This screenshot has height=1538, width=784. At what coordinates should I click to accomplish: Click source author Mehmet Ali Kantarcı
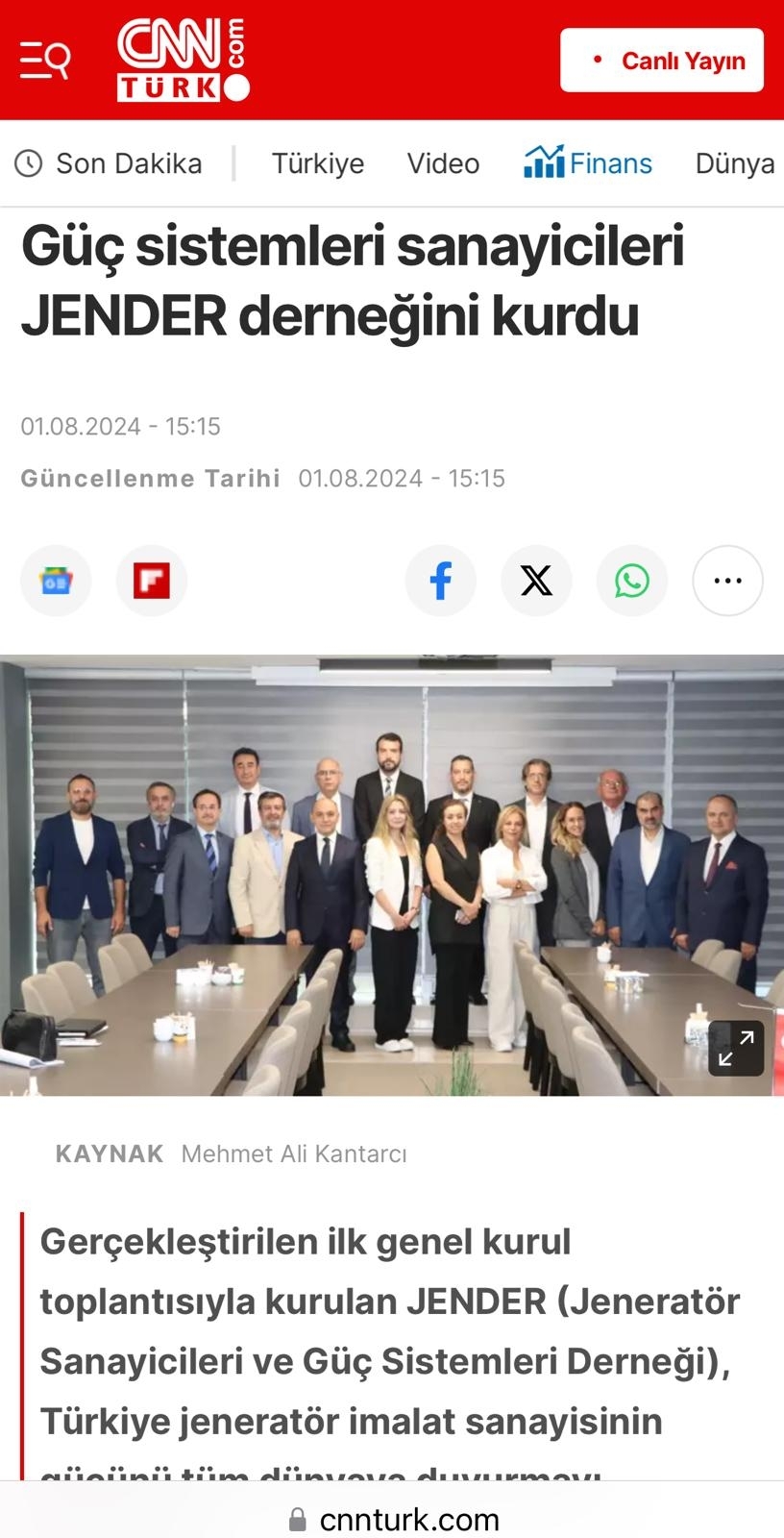[x=294, y=1153]
